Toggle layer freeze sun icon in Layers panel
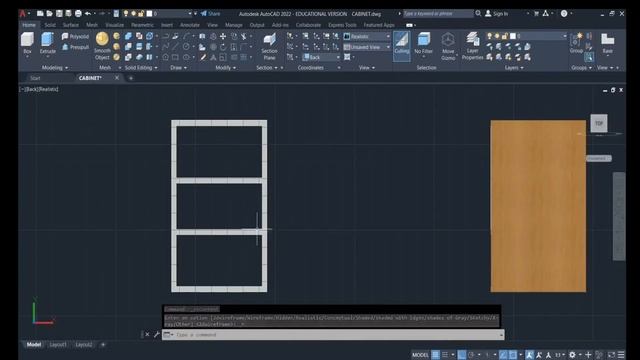 pos(497,36)
